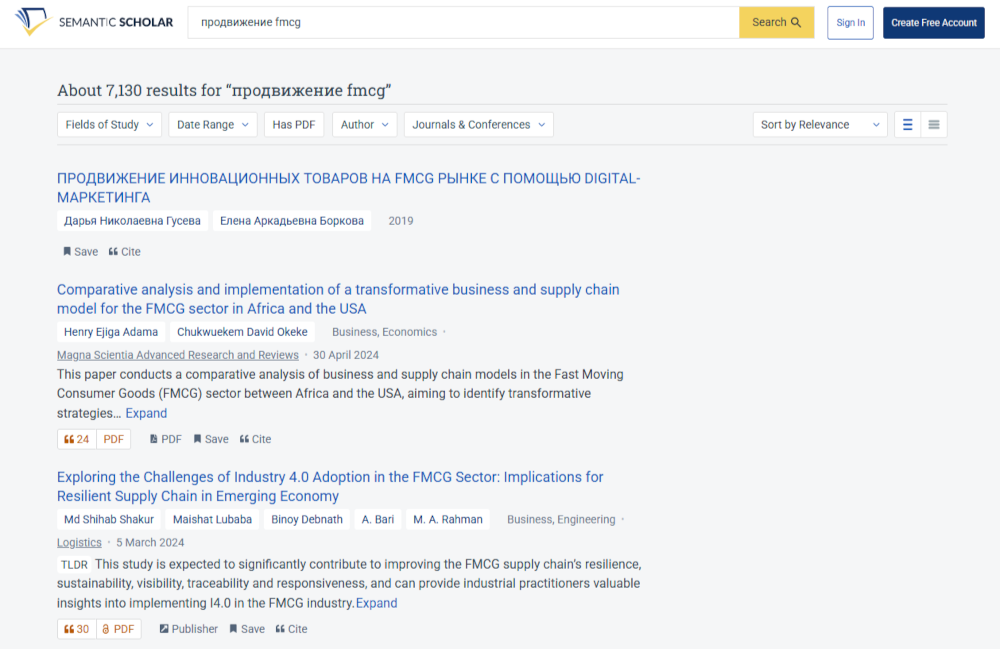1000x649 pixels.
Task: Click the Semantic Scholar logo
Action: (x=95, y=22)
